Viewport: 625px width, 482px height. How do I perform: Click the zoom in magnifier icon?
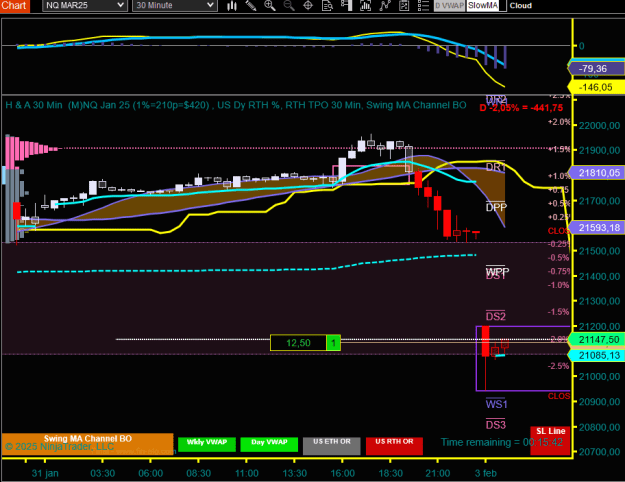point(270,6)
